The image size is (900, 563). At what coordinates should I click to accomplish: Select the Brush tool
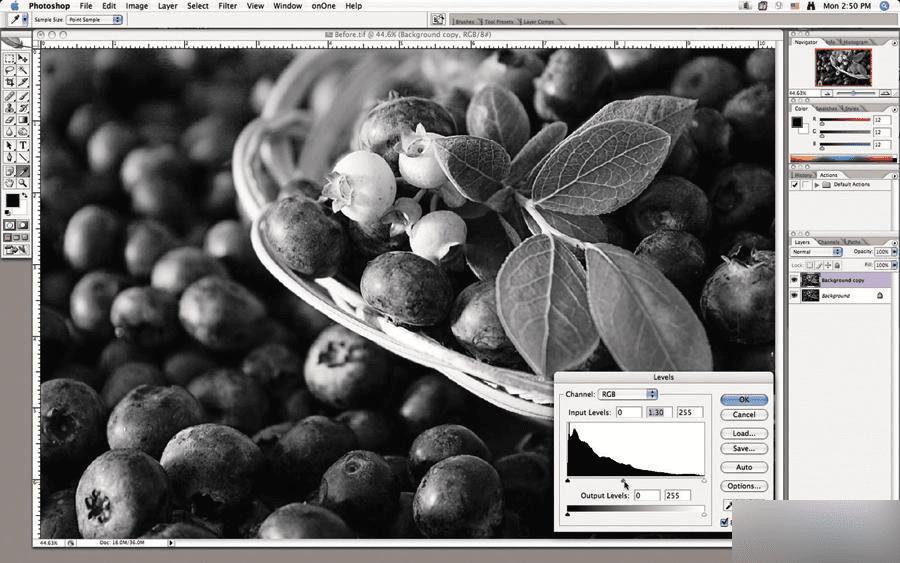[x=22, y=96]
